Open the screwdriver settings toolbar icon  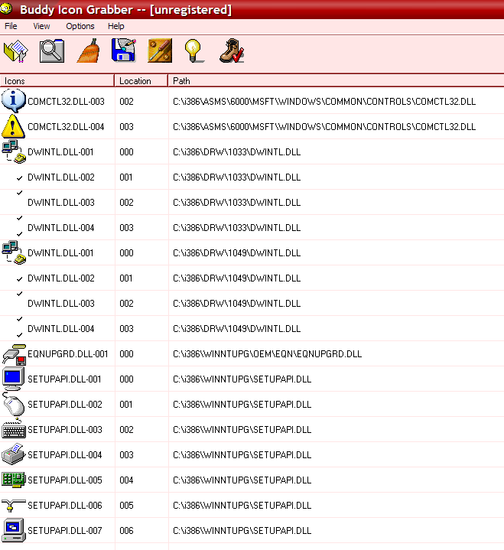click(x=160, y=51)
